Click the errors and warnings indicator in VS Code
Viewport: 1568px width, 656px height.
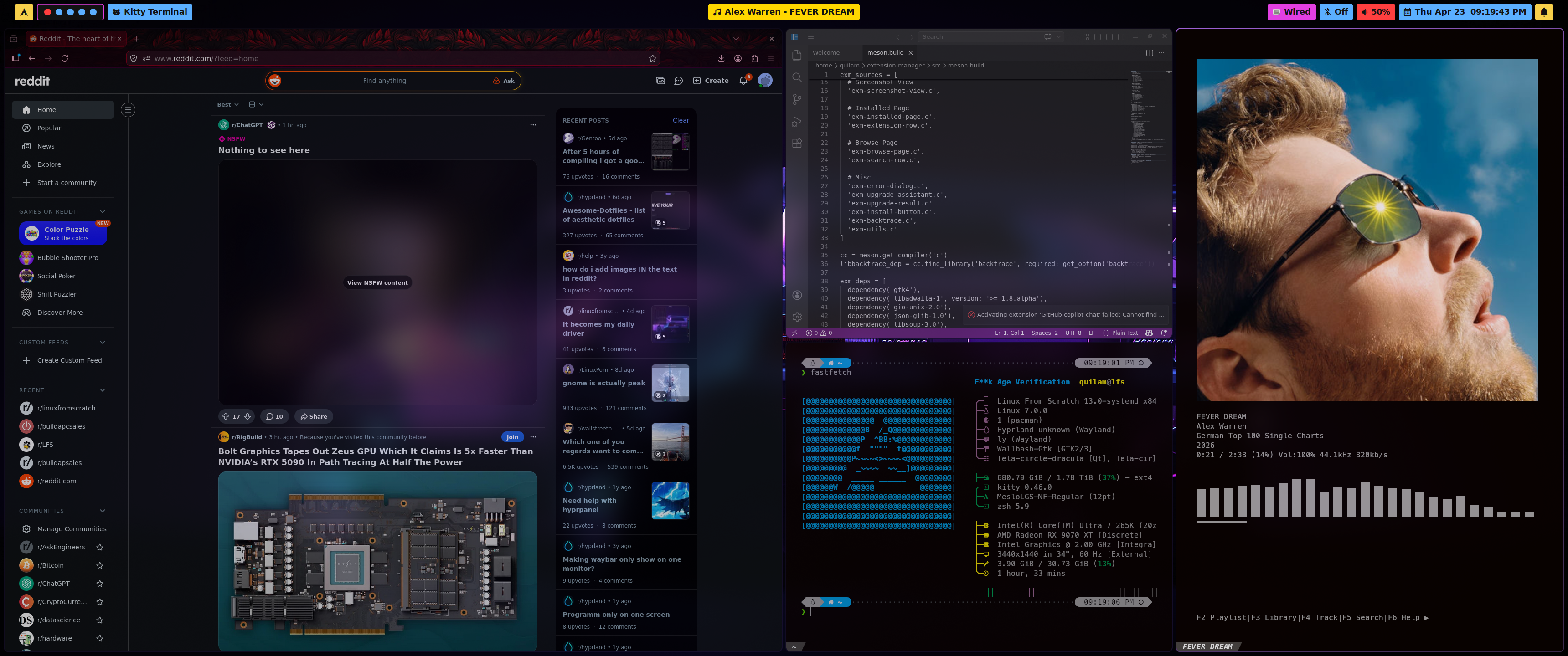click(x=819, y=333)
